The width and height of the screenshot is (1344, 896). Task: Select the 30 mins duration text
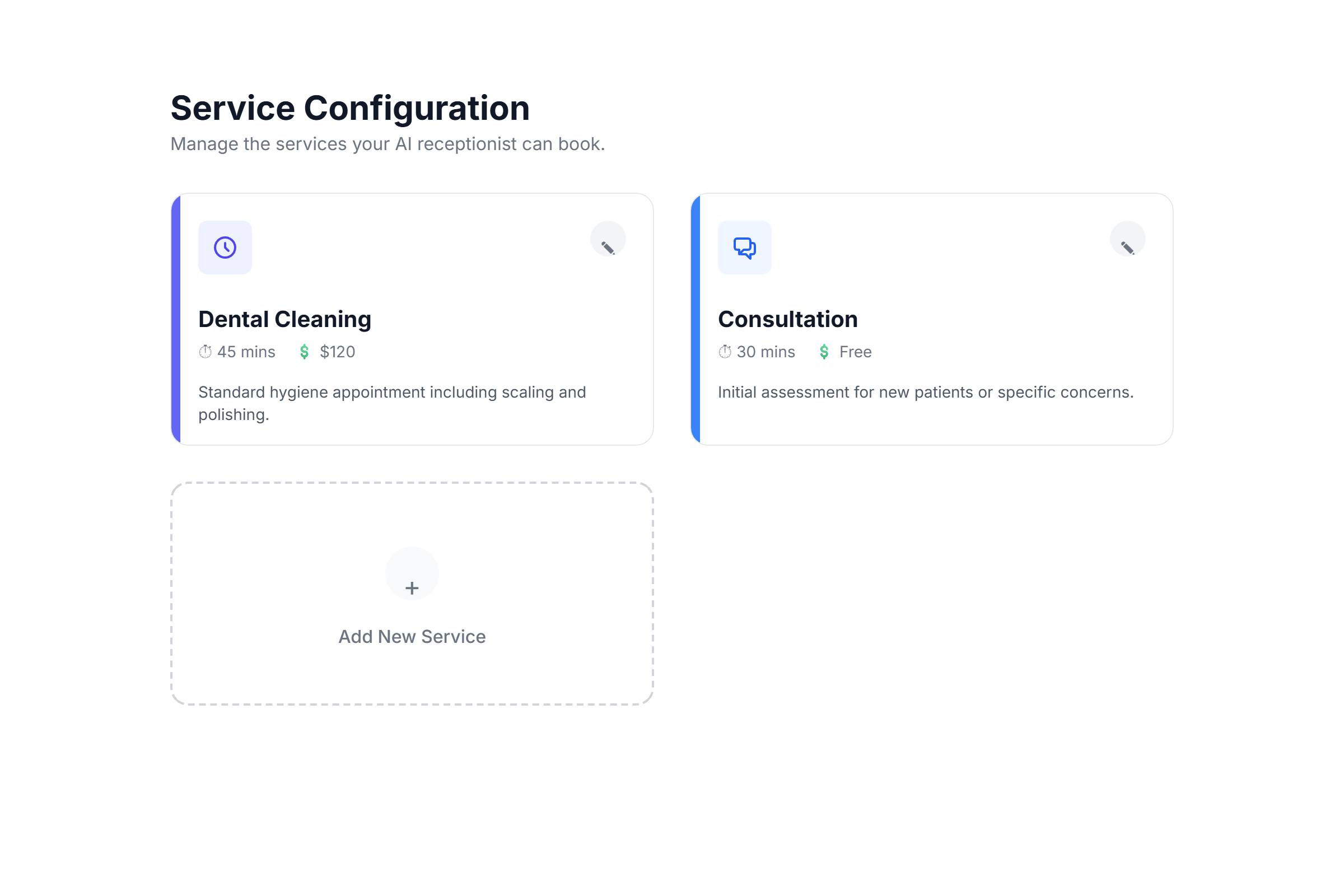766,352
